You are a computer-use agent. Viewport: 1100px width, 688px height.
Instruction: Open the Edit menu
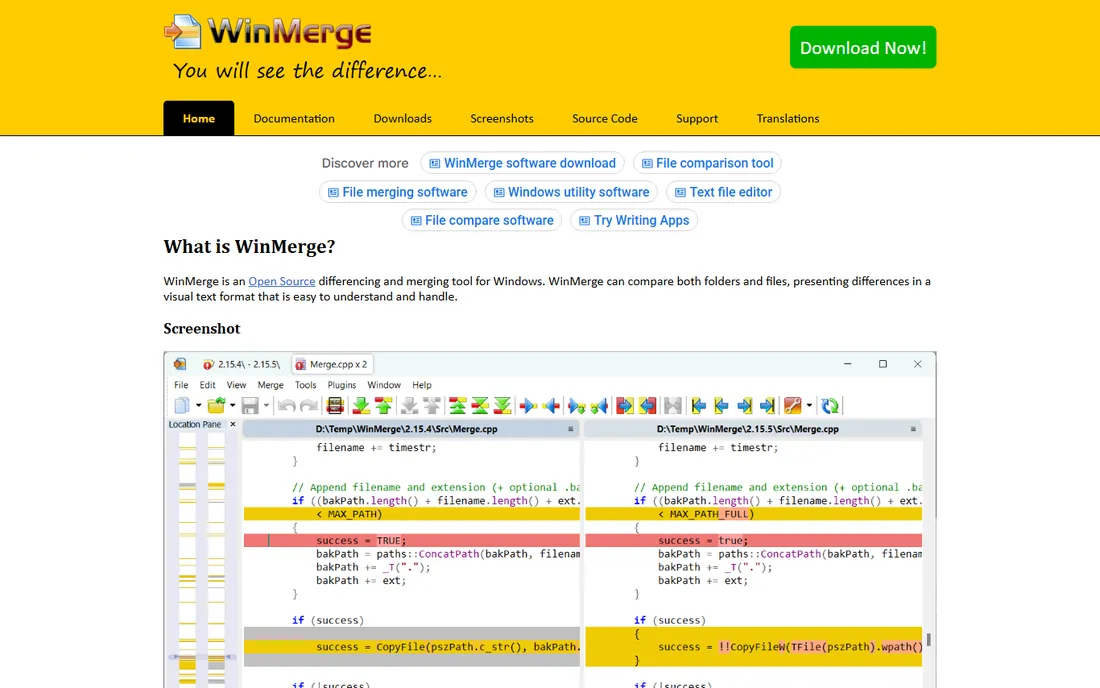tap(207, 385)
